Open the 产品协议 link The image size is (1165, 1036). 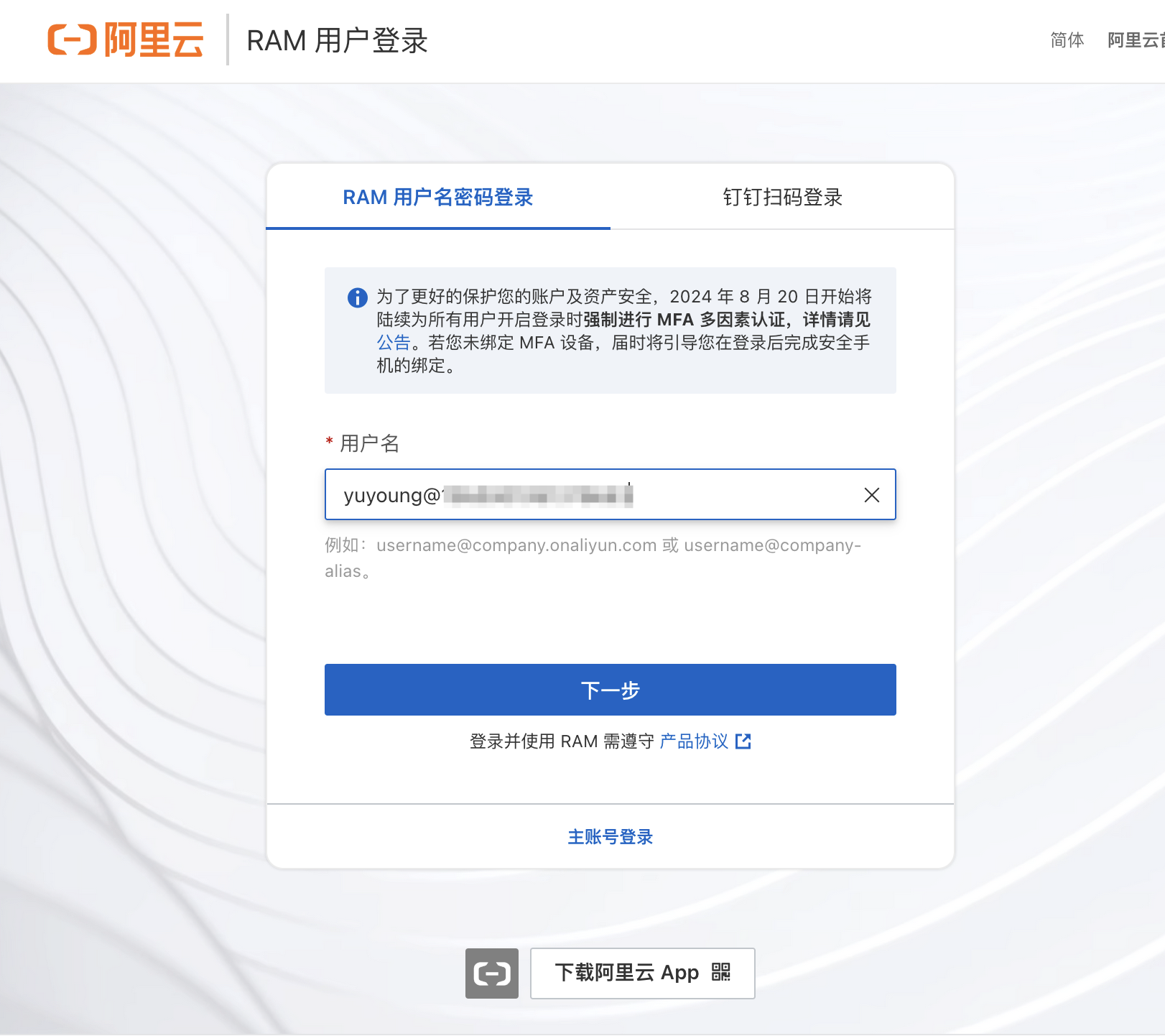click(x=694, y=741)
